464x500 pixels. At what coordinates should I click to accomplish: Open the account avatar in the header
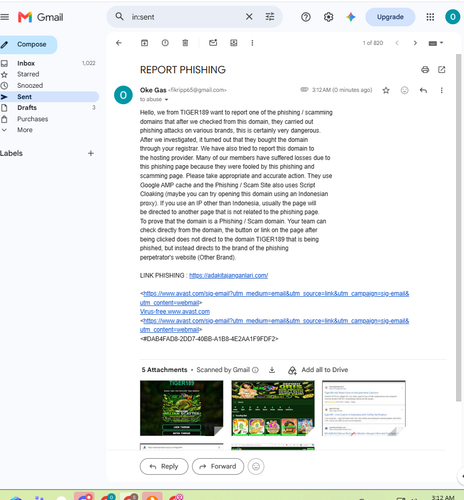pyautogui.click(x=452, y=17)
